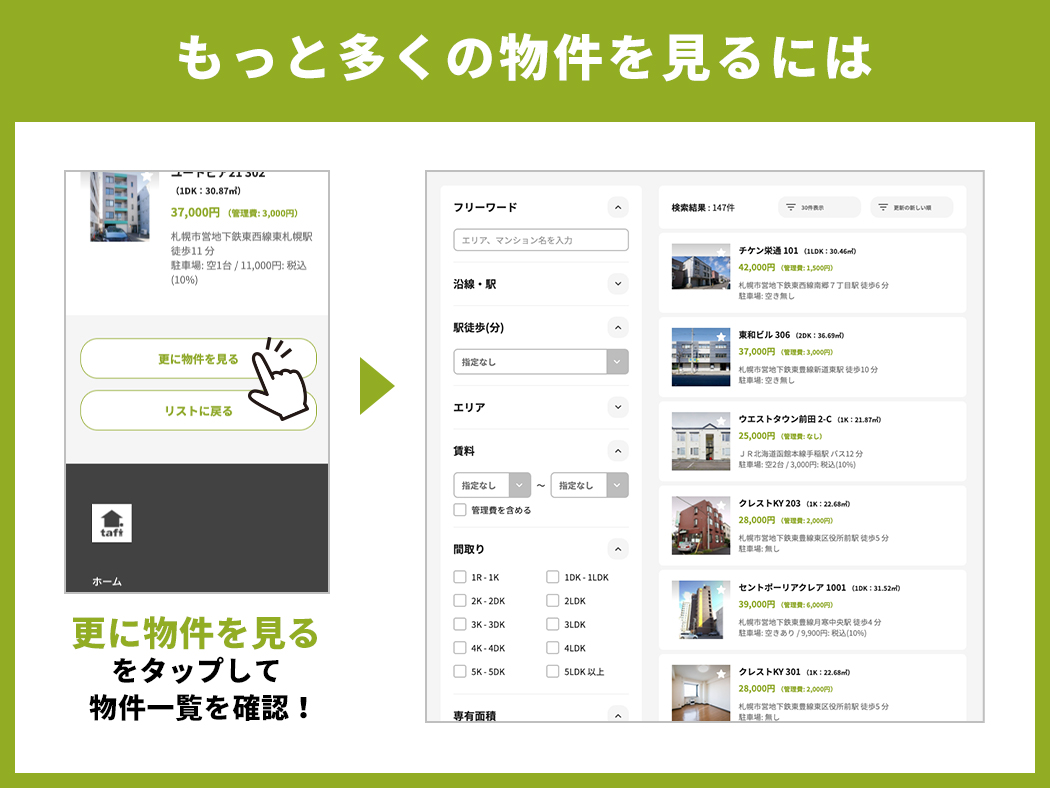Check the 3LDK checkbox

[x=552, y=624]
